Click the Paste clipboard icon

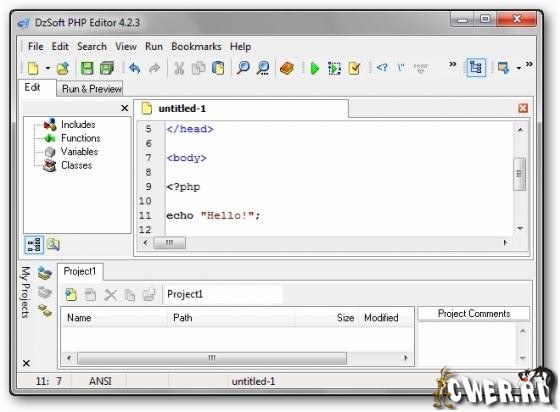click(218, 68)
